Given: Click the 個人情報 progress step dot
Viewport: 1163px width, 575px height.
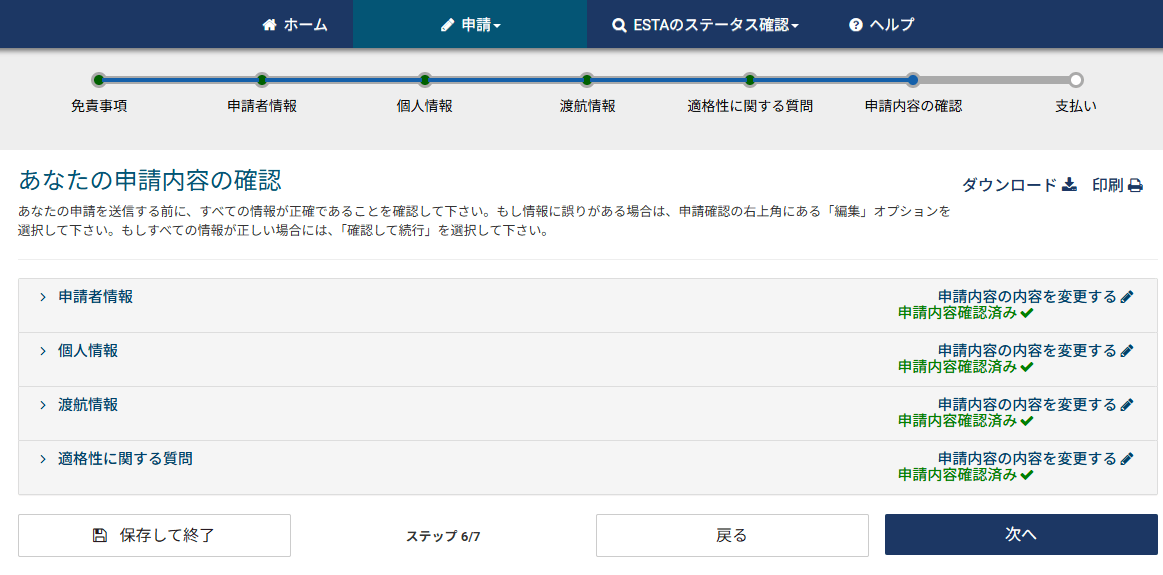Looking at the screenshot, I should pos(424,79).
